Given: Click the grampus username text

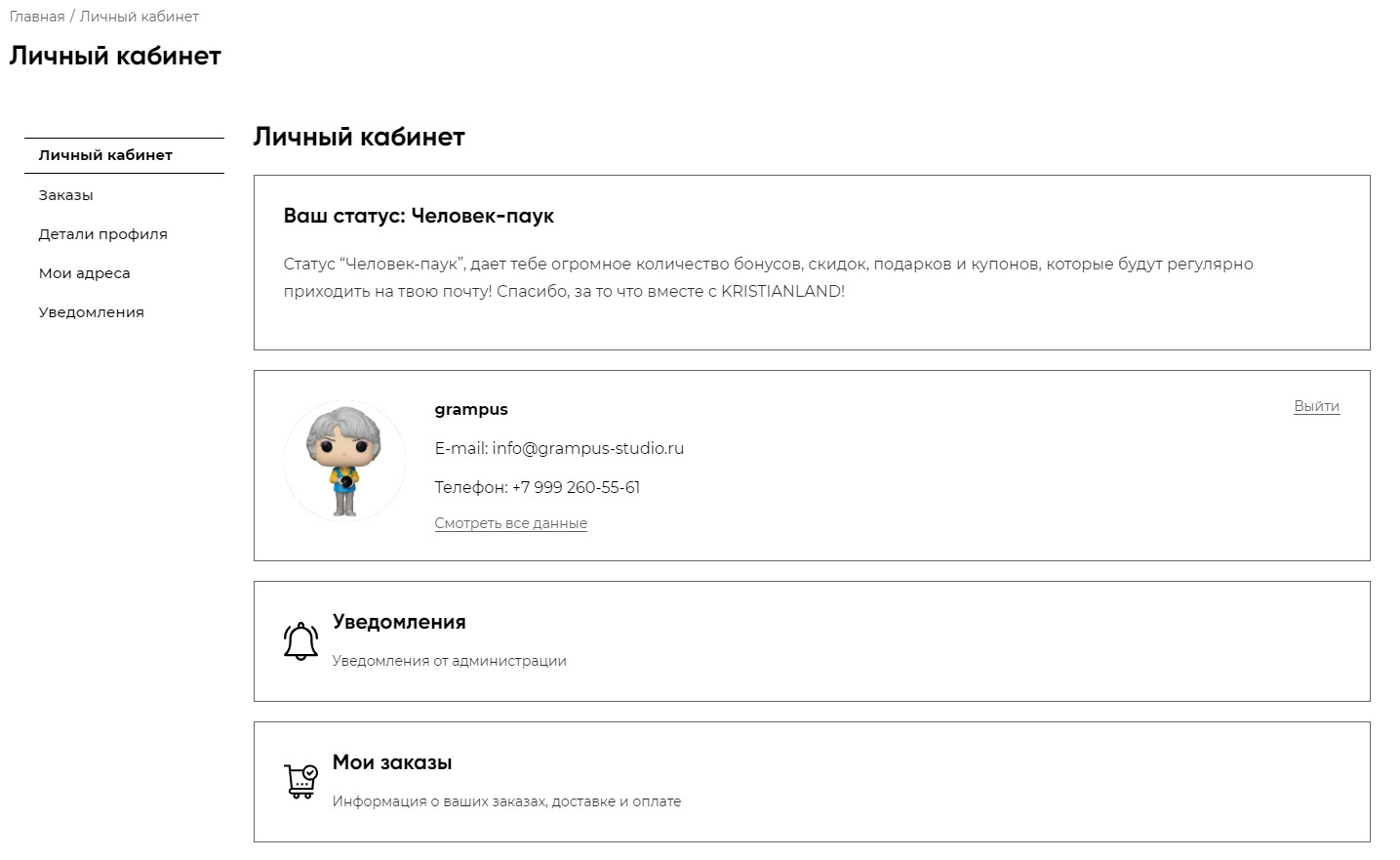Looking at the screenshot, I should pos(471,409).
